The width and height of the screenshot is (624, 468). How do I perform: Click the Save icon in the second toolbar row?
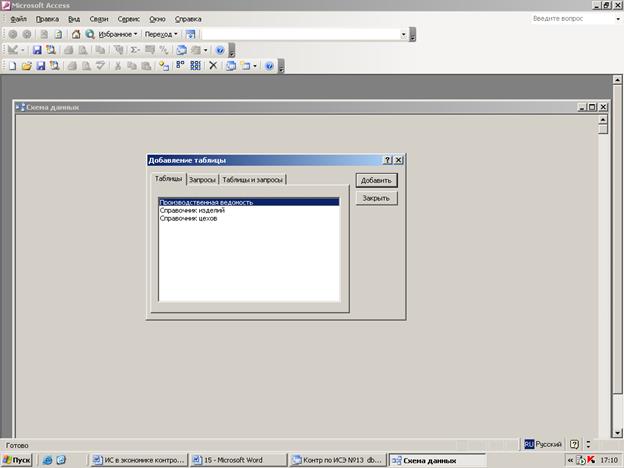click(x=37, y=50)
